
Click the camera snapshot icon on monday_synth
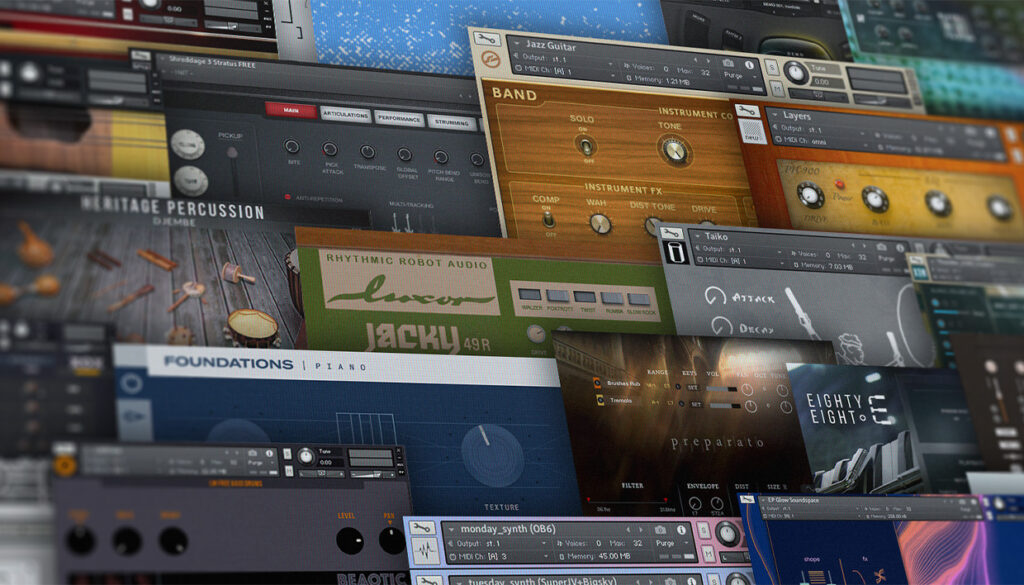tap(661, 529)
